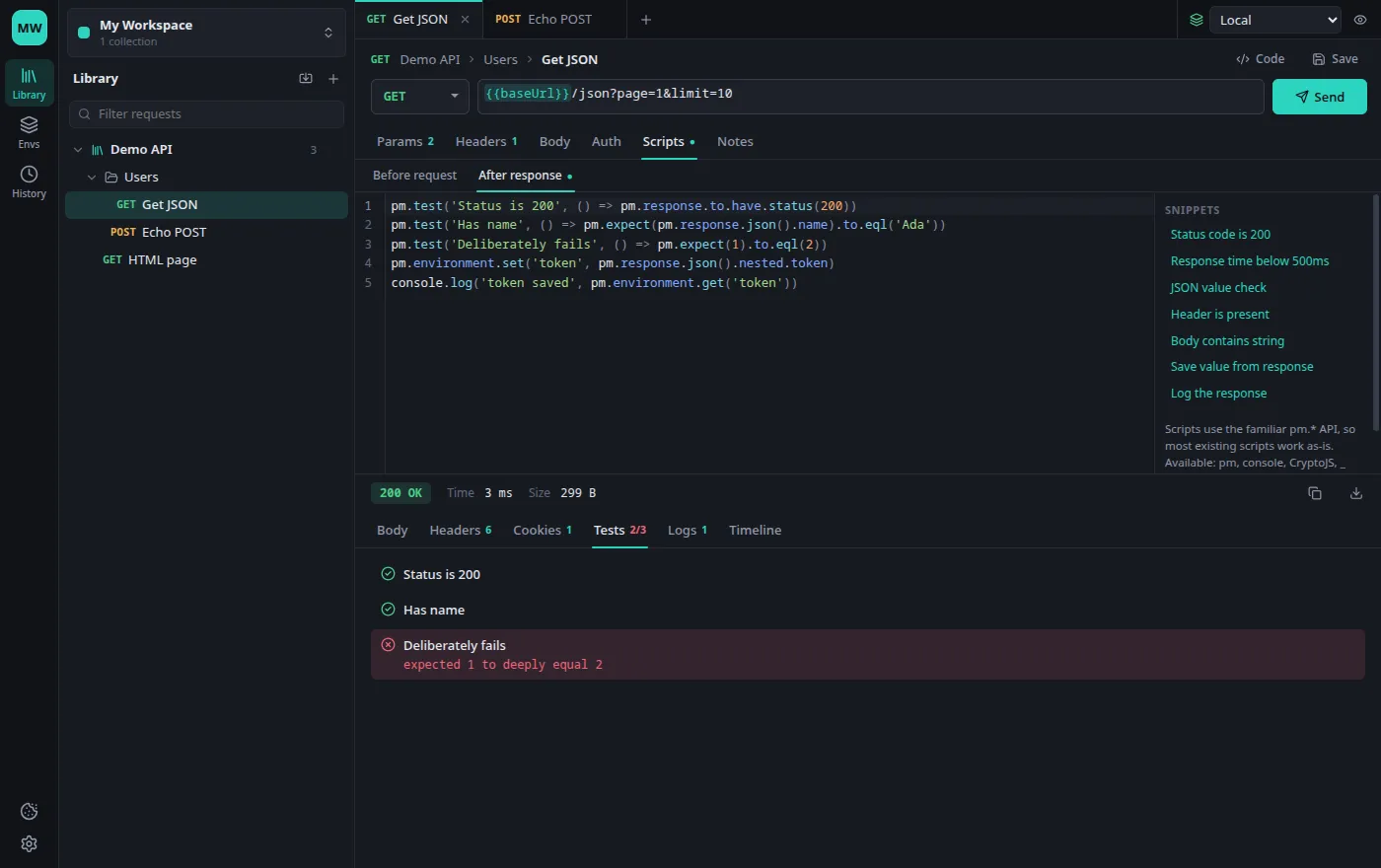Viewport: 1381px width, 868px height.
Task: Click the Filter requests search field
Action: [x=207, y=114]
